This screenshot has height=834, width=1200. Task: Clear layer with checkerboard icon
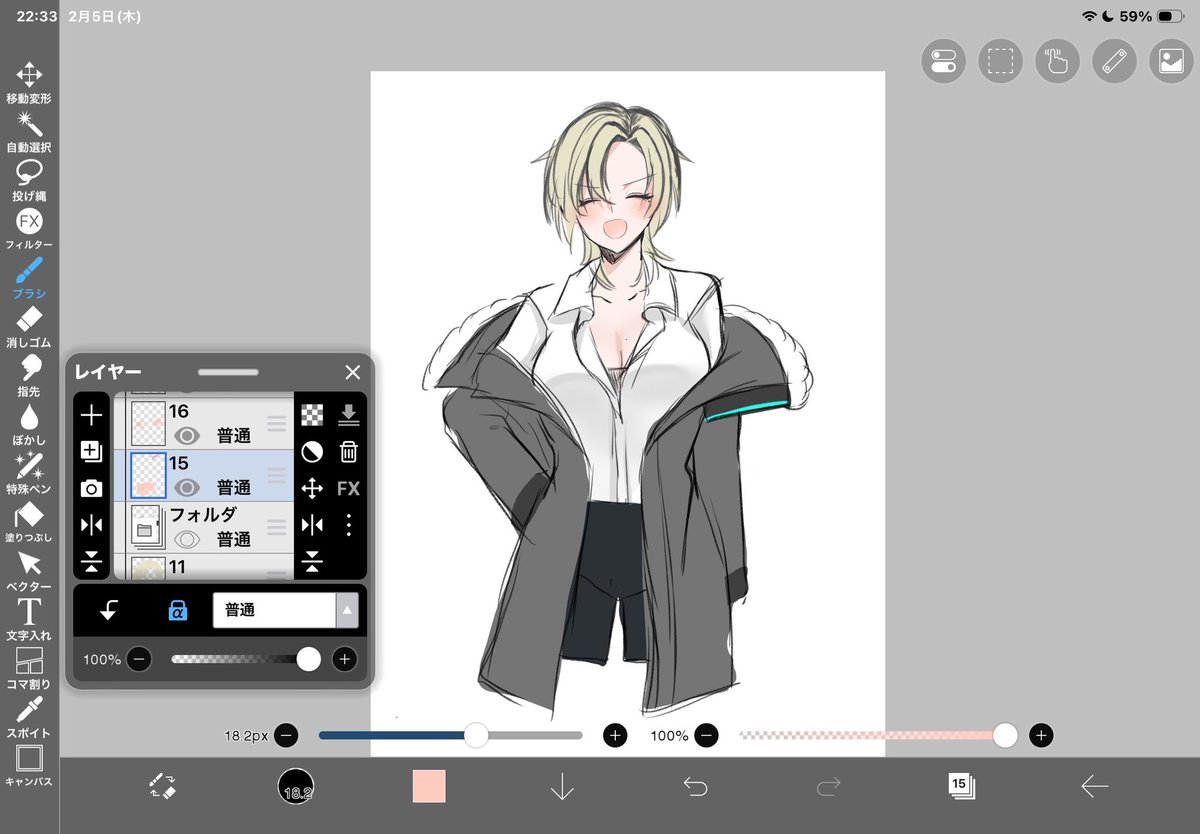[x=312, y=415]
